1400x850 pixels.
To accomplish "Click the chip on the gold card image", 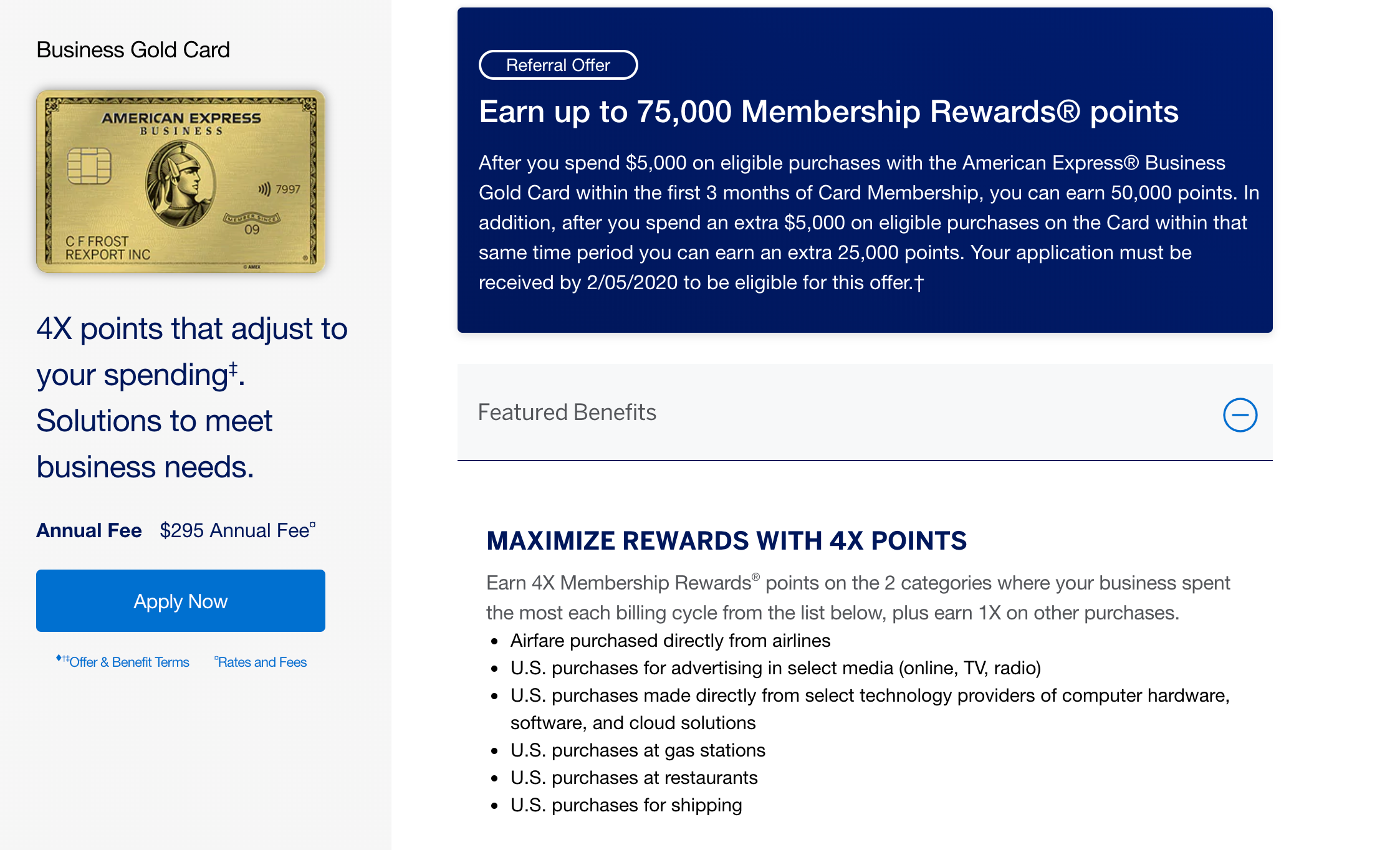I will point(89,166).
